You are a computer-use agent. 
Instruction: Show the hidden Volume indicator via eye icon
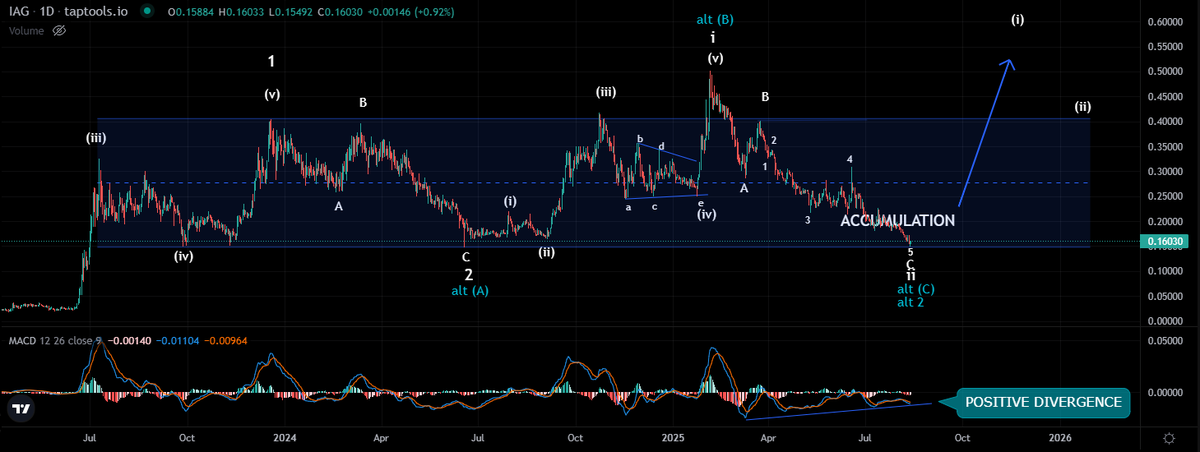pyautogui.click(x=59, y=31)
